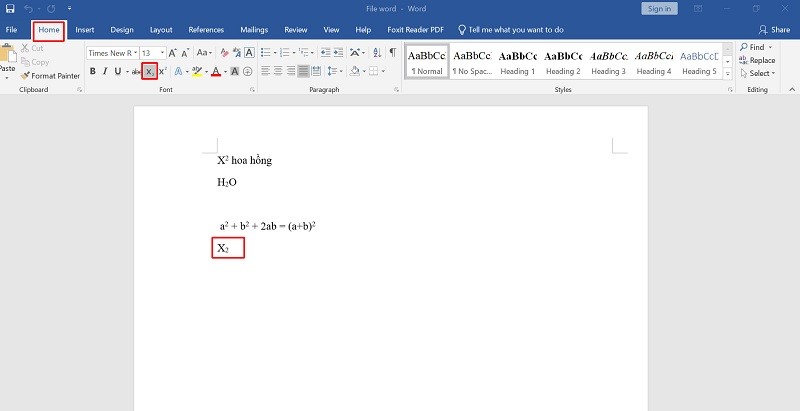Toggle underline formatting

point(118,71)
